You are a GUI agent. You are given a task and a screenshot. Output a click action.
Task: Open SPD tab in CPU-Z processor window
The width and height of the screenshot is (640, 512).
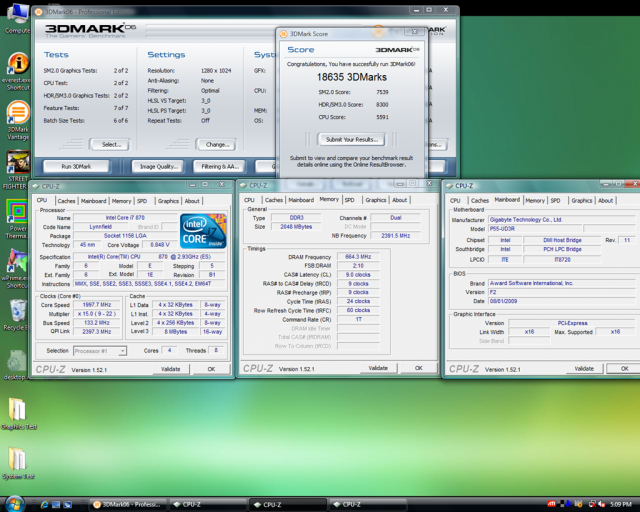(x=142, y=201)
